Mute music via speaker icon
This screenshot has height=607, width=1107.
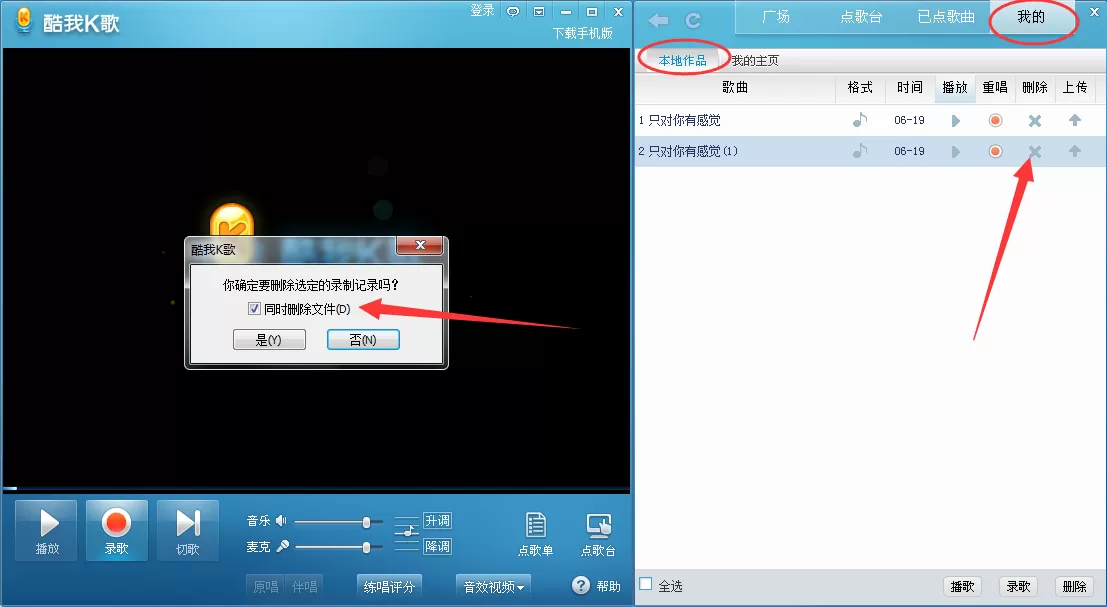[x=281, y=521]
